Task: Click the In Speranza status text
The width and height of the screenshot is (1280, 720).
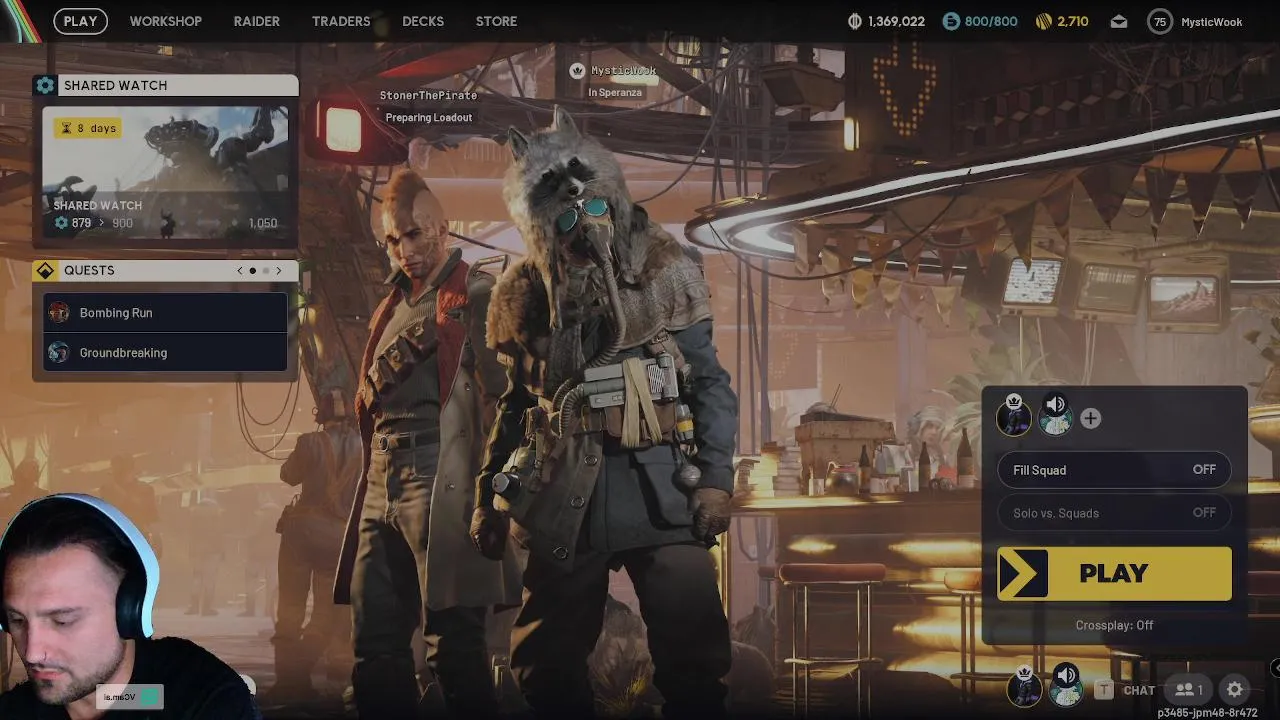Action: [x=615, y=93]
